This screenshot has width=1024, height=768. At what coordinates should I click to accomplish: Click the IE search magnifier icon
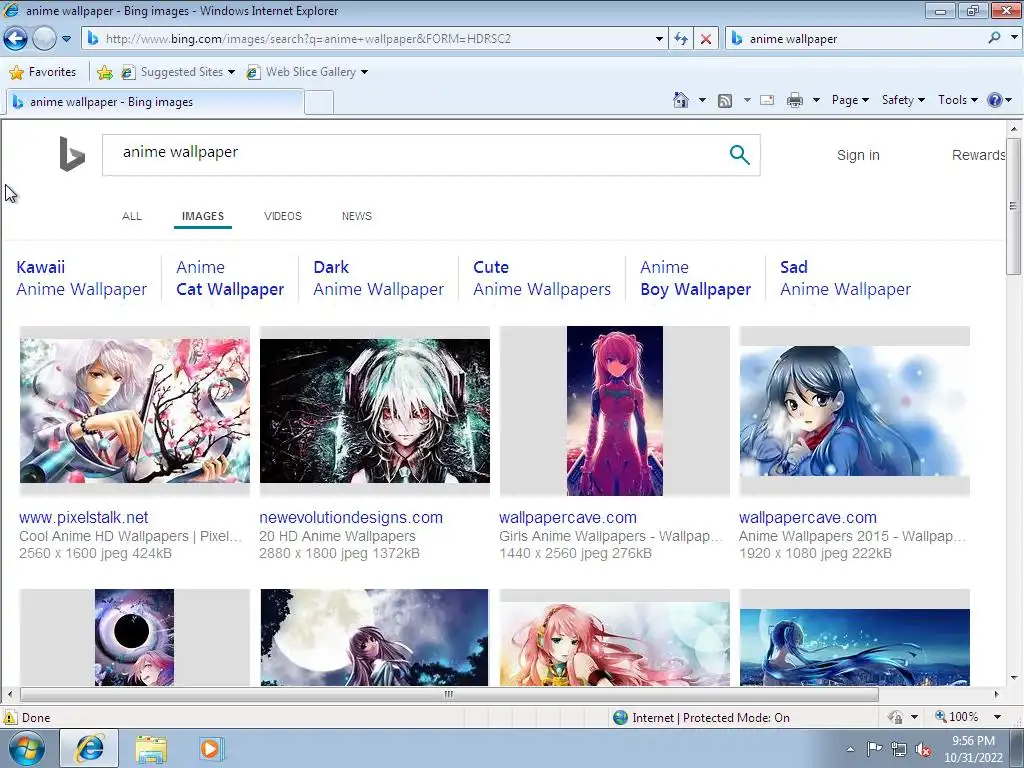click(x=994, y=38)
